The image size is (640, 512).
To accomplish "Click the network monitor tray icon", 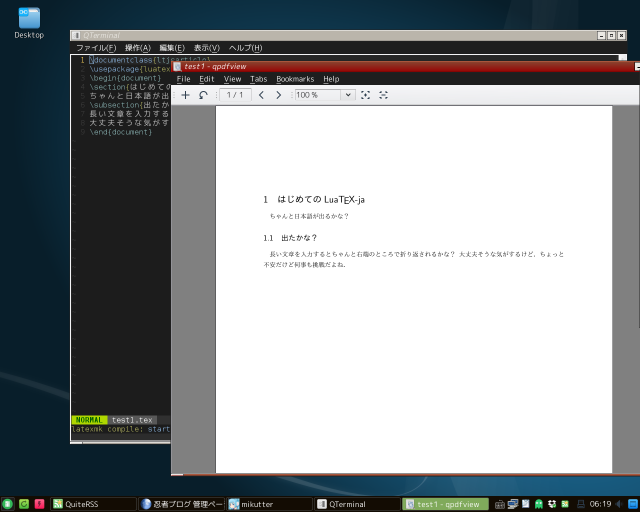I will 513,504.
